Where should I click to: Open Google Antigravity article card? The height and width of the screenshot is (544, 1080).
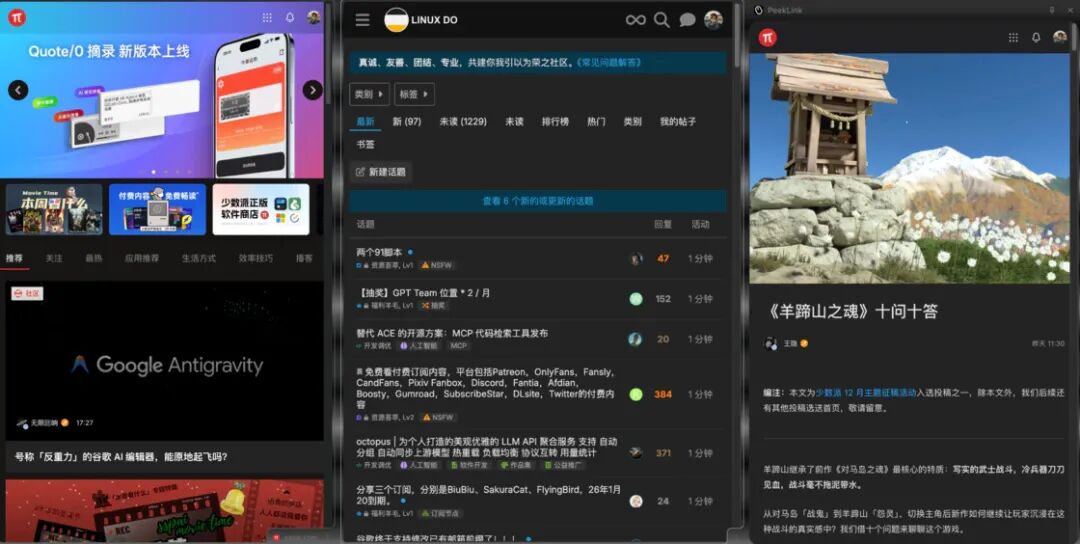click(x=164, y=361)
